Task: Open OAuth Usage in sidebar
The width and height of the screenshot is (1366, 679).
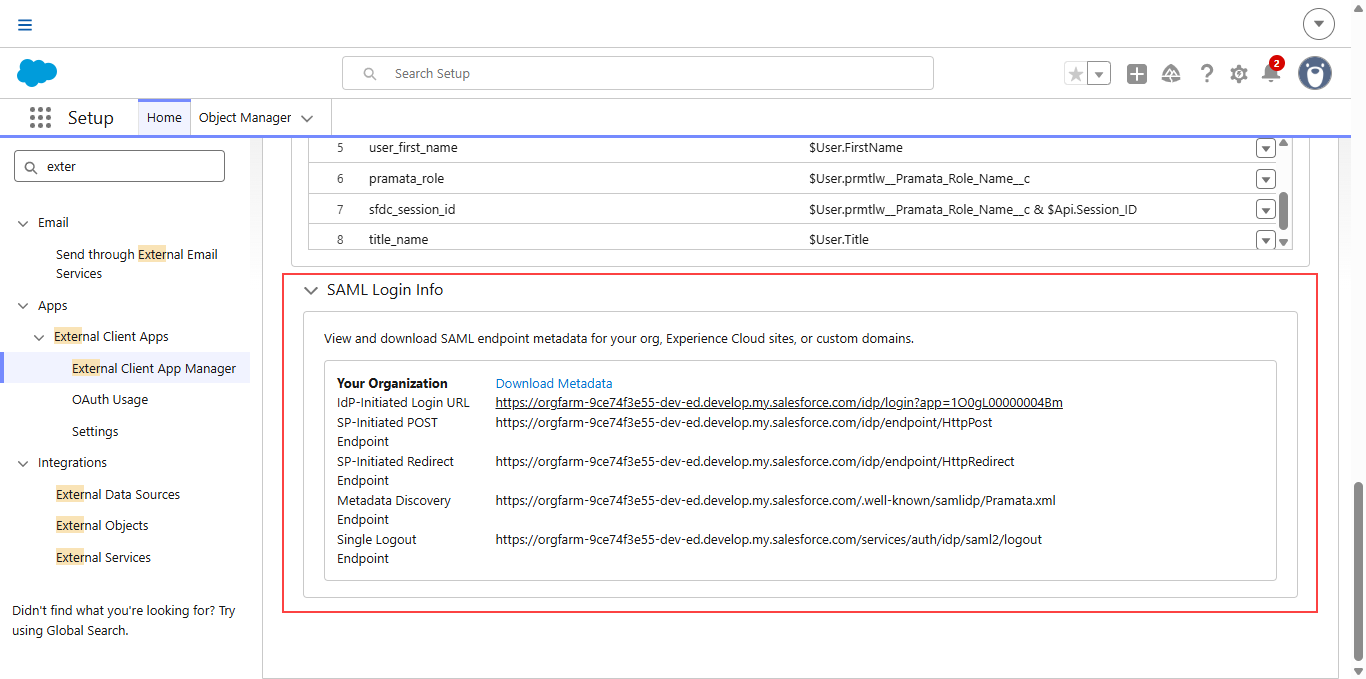Action: 110,400
